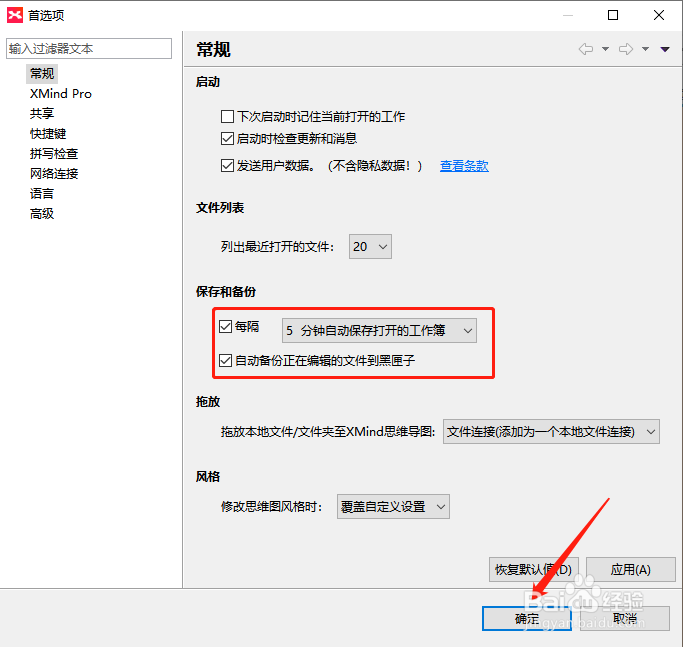Go forward using the right arrow icon
Image resolution: width=683 pixels, height=647 pixels.
point(626,49)
